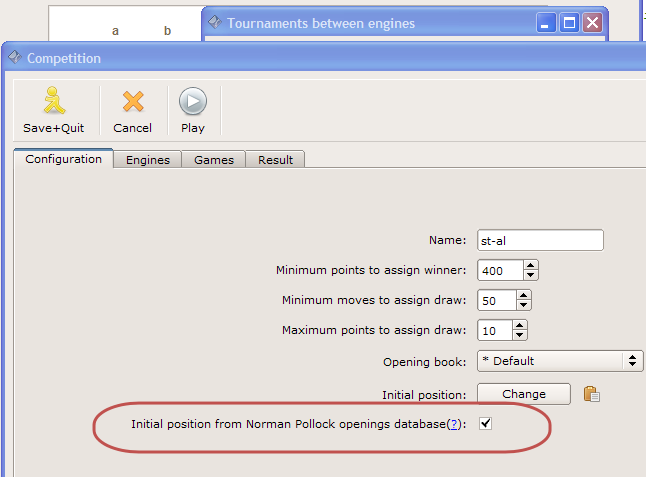Click the Save+Quit toolbar icon
Image resolution: width=646 pixels, height=477 pixels.
pyautogui.click(x=54, y=100)
